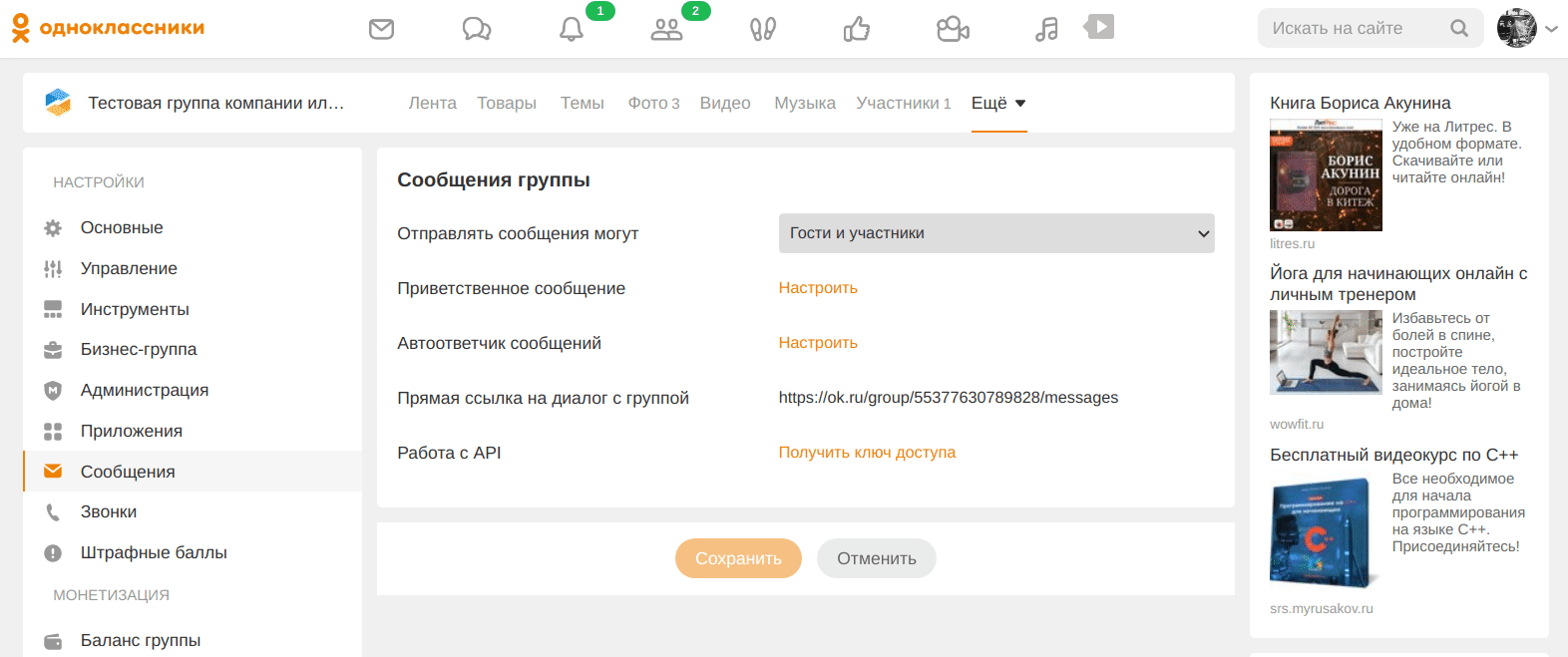The height and width of the screenshot is (657, 1568).
Task: Click the Штрафные баллы exclamation icon
Action: click(x=53, y=553)
